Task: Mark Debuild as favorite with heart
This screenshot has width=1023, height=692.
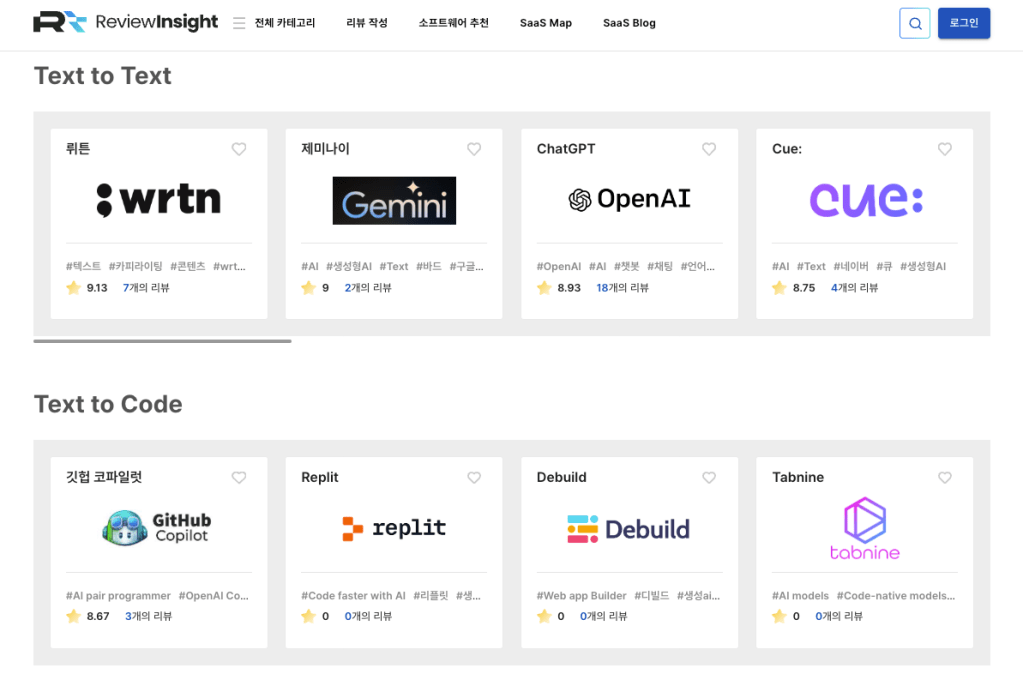Action: [x=709, y=478]
